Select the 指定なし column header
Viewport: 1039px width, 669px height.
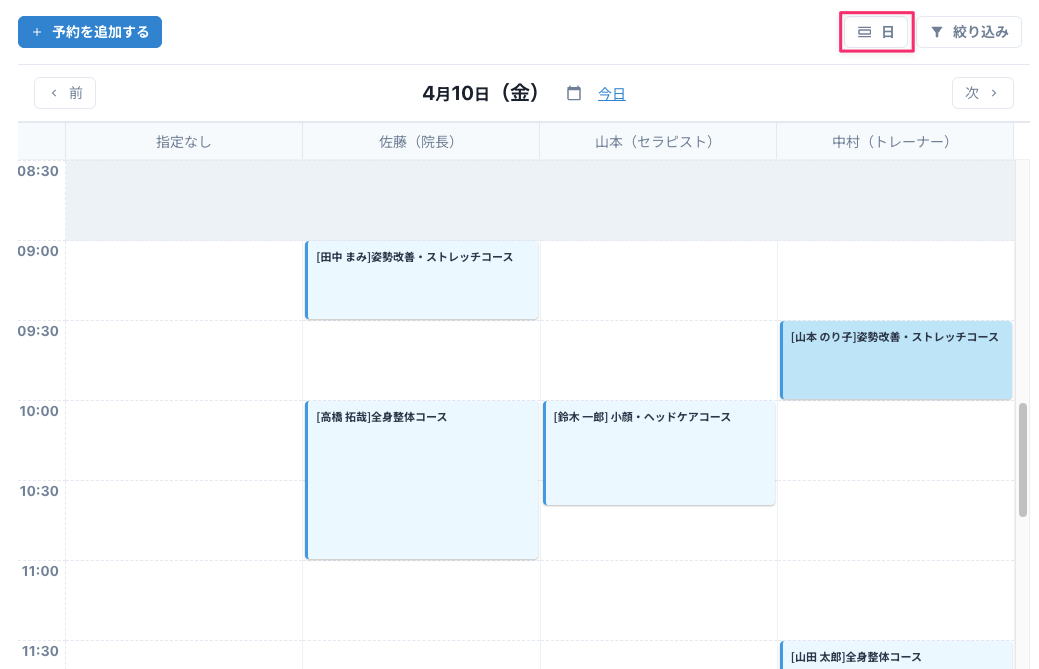184,142
